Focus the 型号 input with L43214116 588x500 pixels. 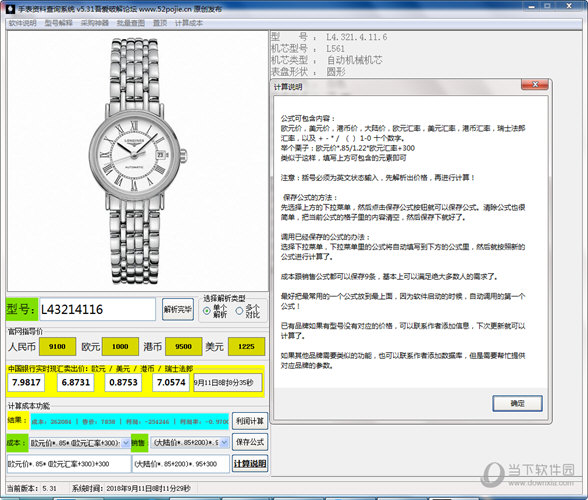point(97,309)
